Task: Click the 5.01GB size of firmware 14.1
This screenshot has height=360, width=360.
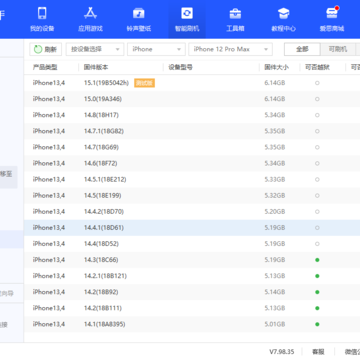Action: coord(275,324)
